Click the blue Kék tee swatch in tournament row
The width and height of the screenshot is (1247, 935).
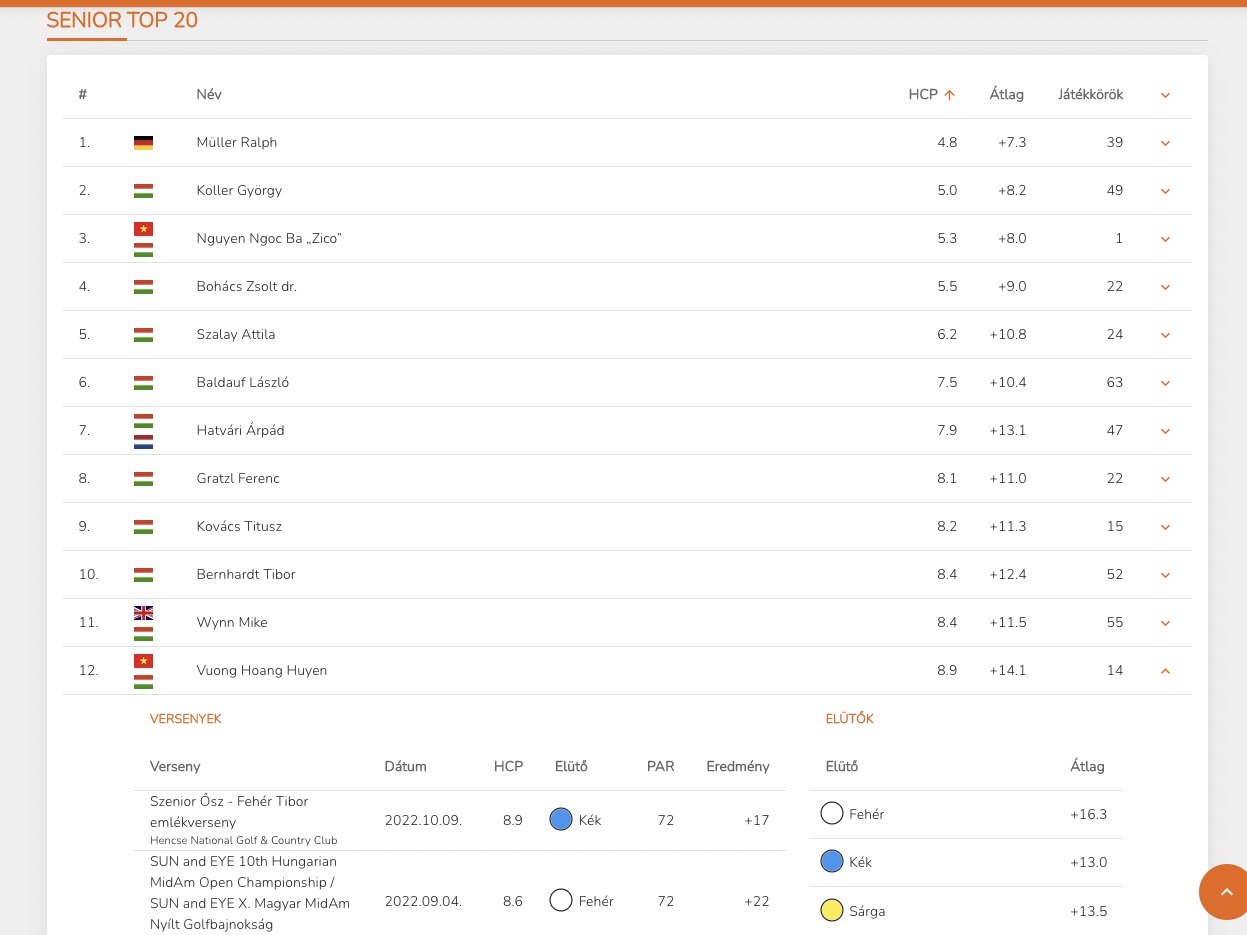561,820
